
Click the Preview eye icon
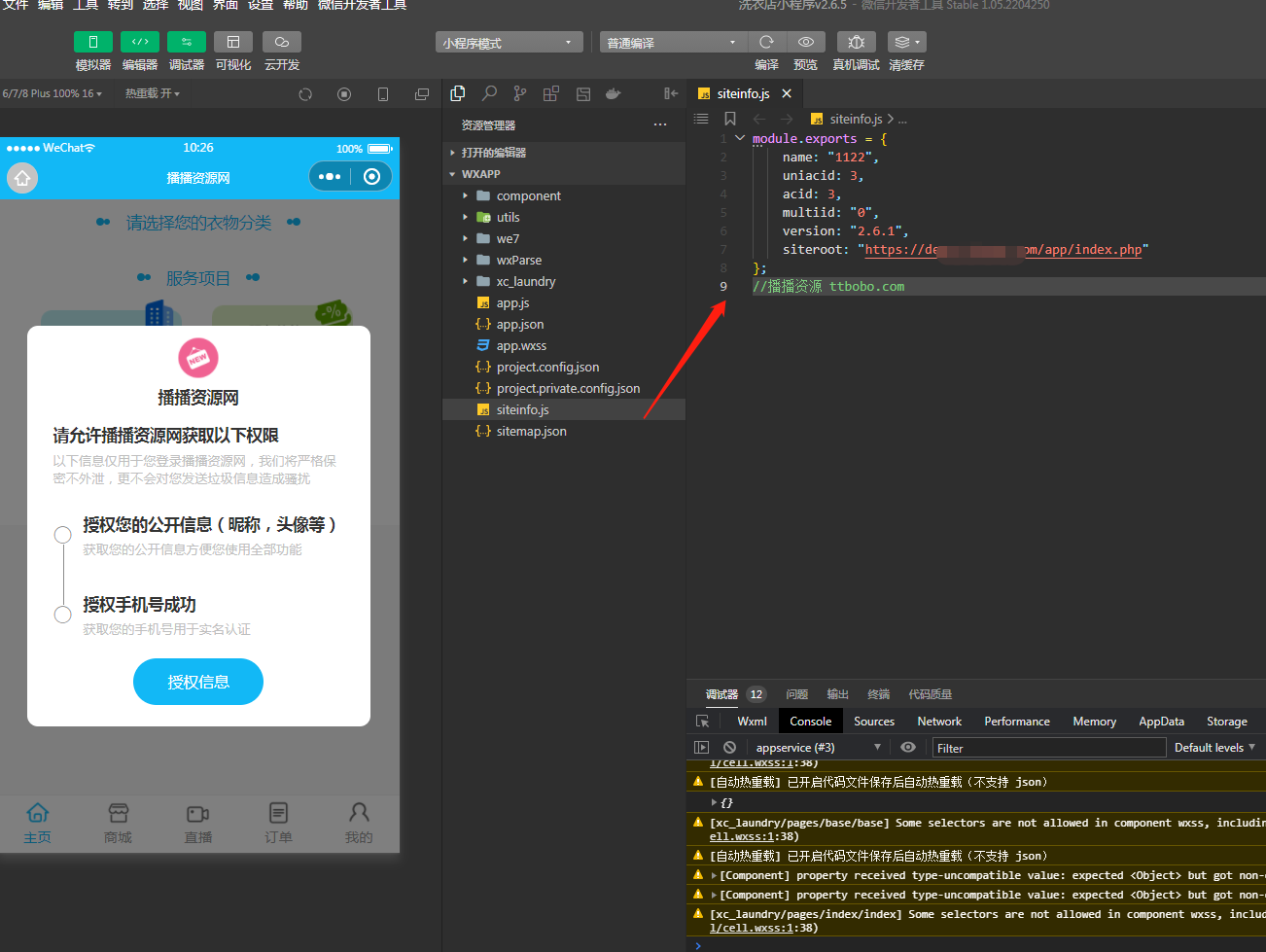point(806,42)
